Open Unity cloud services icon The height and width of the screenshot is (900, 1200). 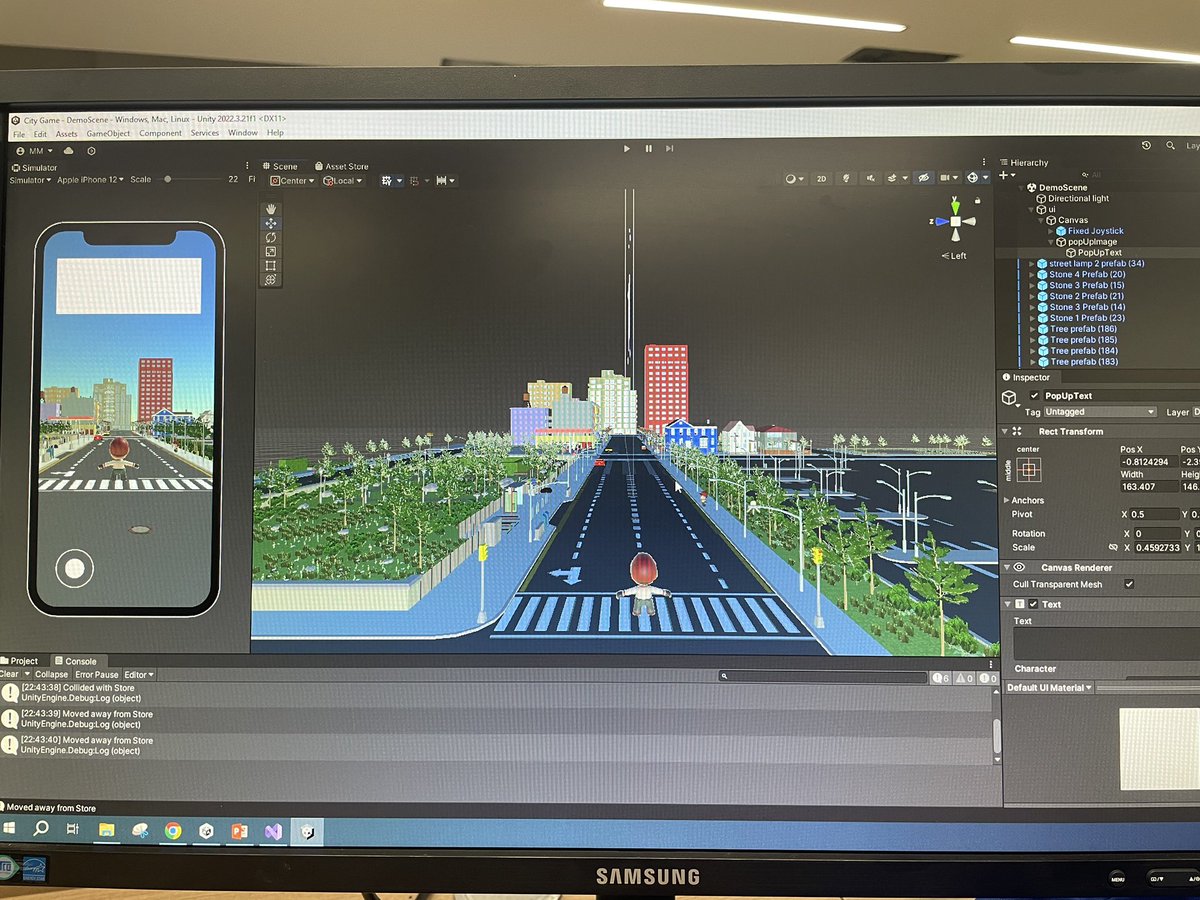69,151
